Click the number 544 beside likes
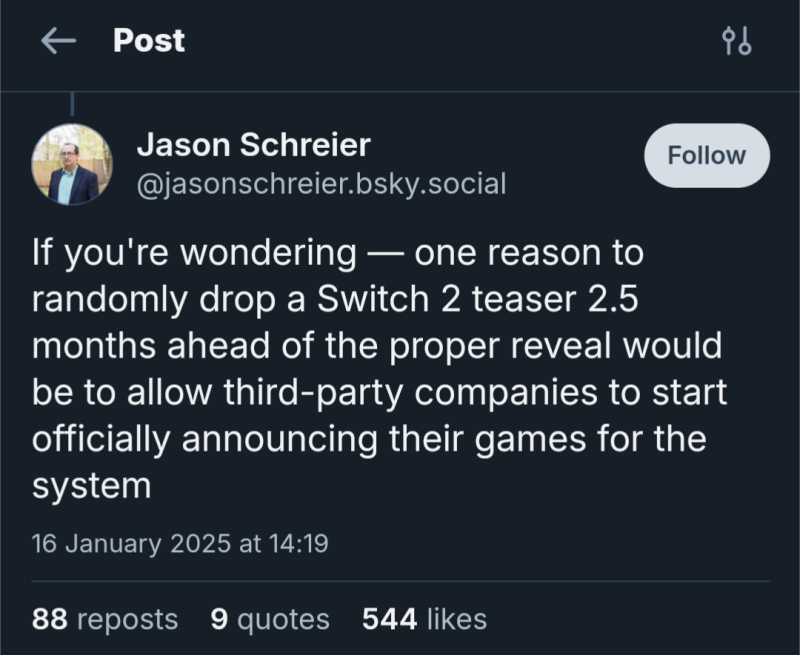The width and height of the screenshot is (800, 655). (389, 619)
